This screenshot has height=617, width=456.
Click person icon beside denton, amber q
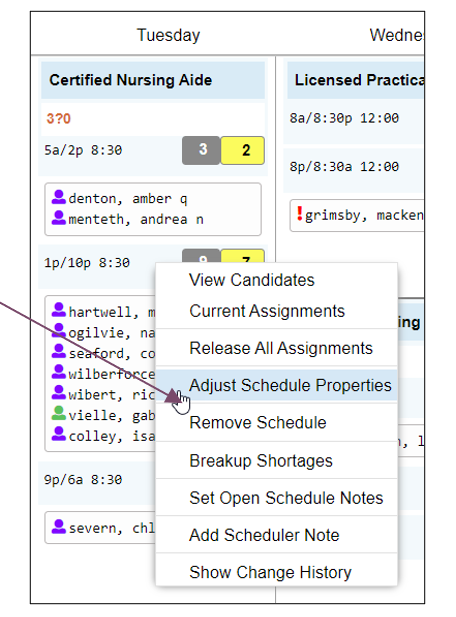pos(59,197)
